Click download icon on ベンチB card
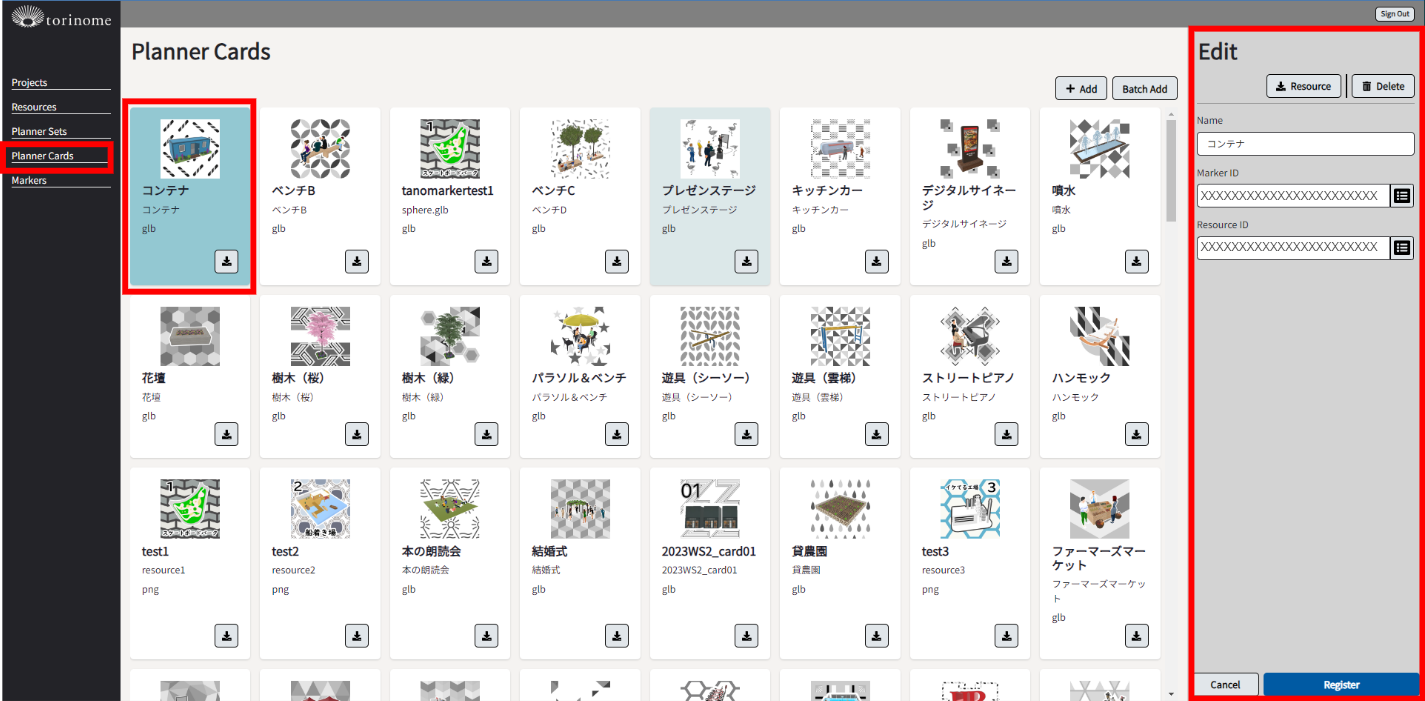 tap(357, 261)
